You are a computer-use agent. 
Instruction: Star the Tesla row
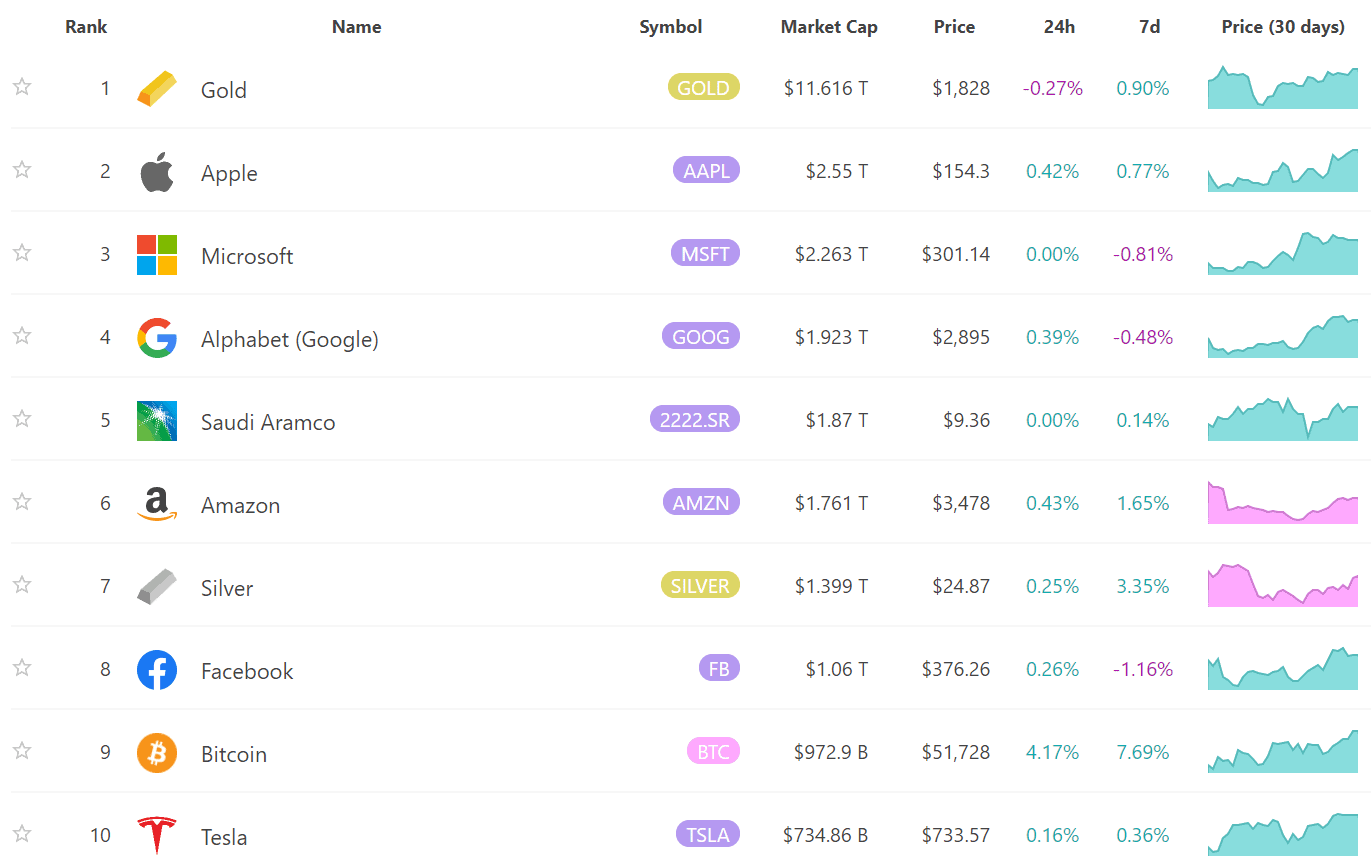(x=22, y=834)
